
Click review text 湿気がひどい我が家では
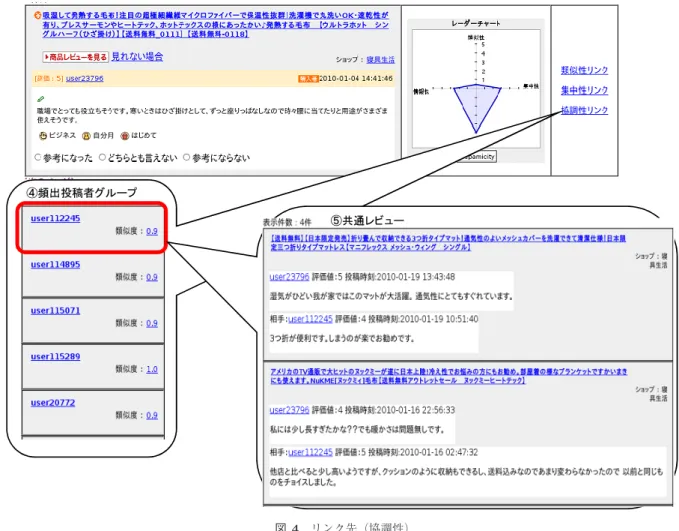(x=391, y=297)
